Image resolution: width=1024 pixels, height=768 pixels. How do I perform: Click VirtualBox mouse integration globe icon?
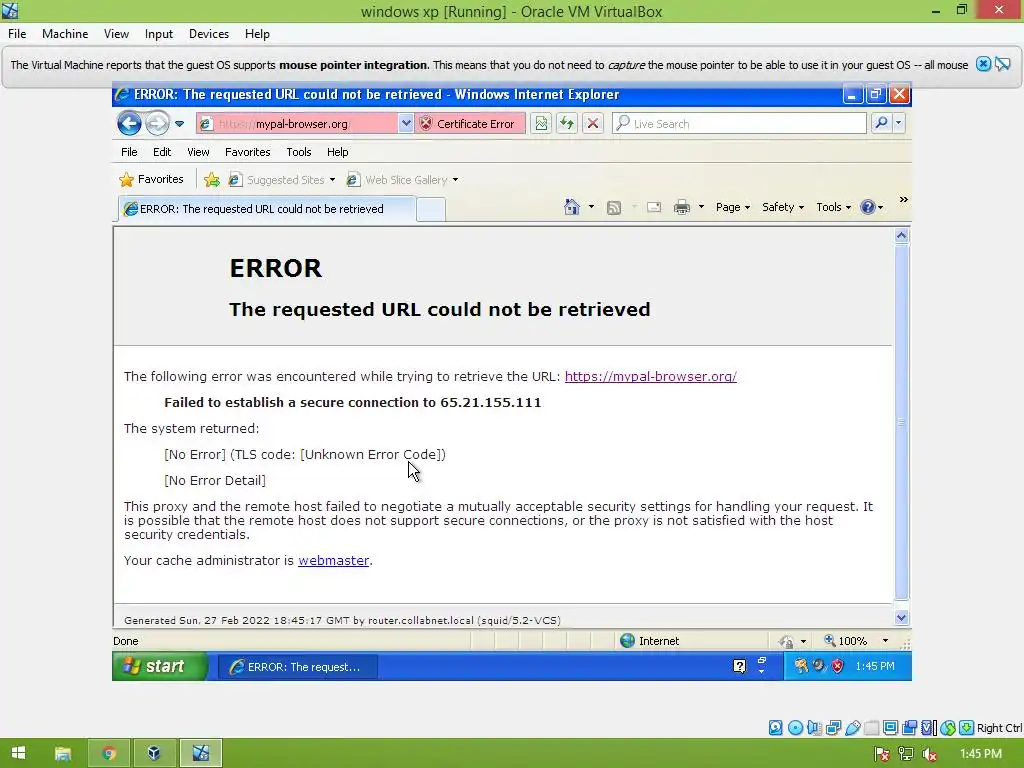(x=948, y=728)
